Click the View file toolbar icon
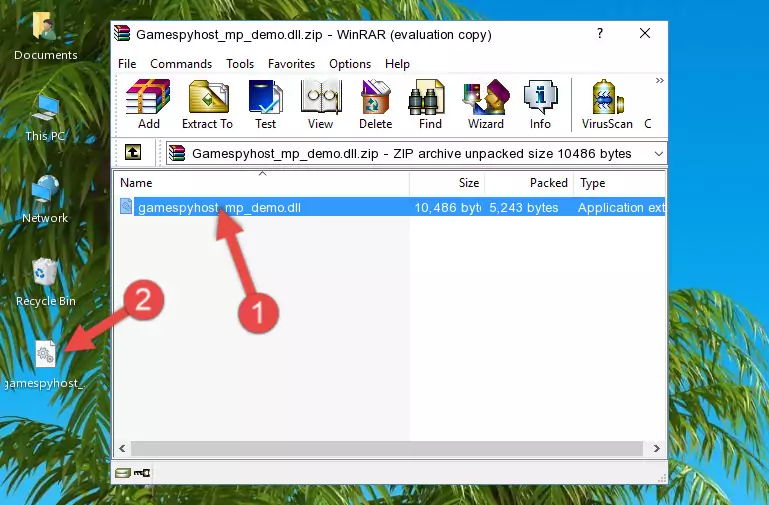This screenshot has width=769, height=505. click(321, 104)
